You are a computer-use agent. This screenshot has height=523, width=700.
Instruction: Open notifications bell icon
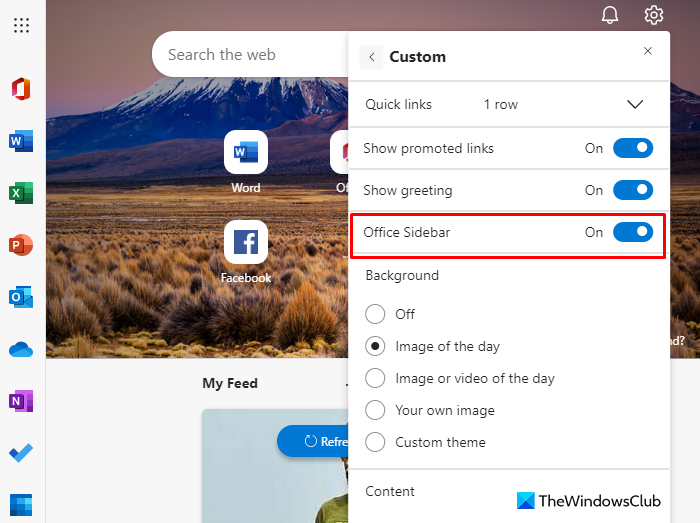pyautogui.click(x=610, y=15)
